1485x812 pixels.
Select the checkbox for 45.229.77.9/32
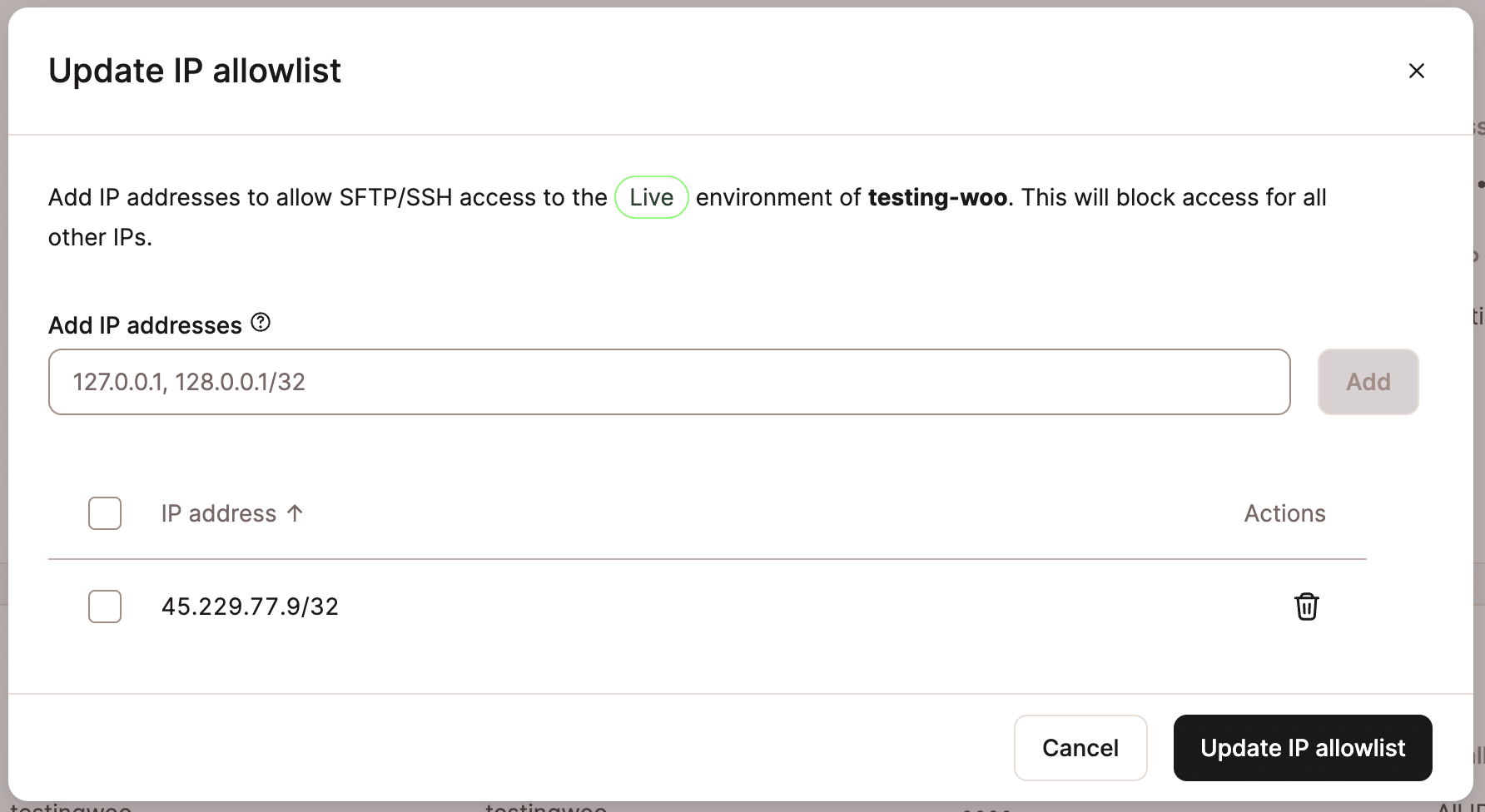pyautogui.click(x=105, y=607)
